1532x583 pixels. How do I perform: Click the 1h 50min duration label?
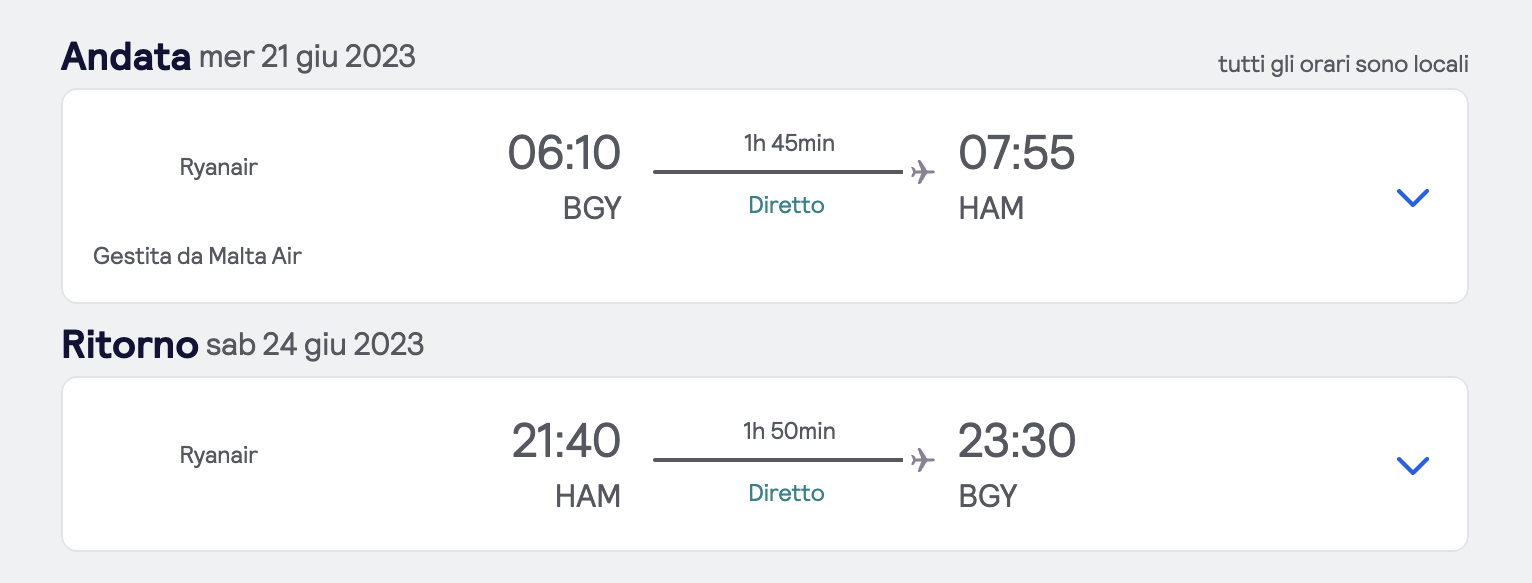[789, 431]
